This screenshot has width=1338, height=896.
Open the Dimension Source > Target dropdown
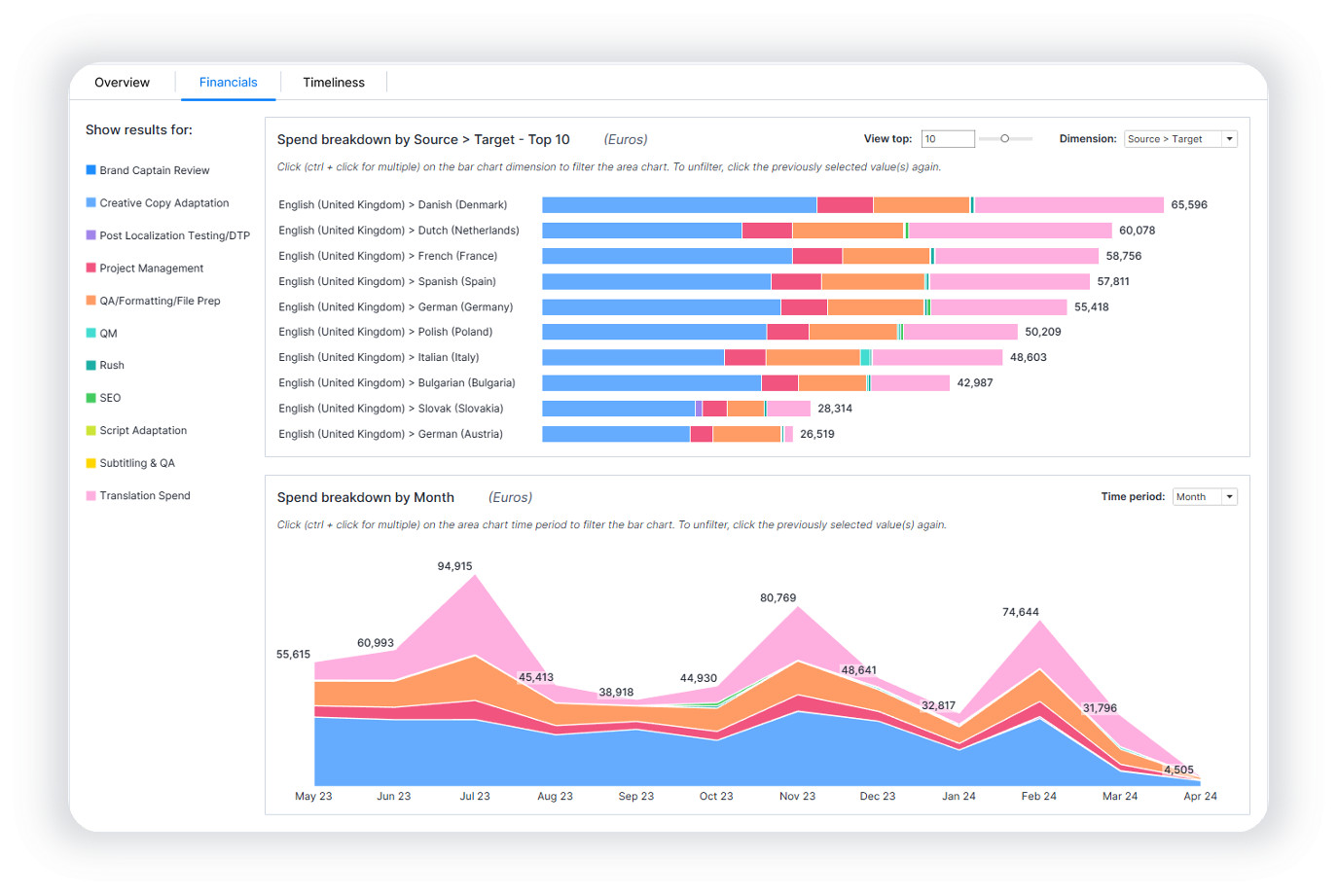(1179, 139)
